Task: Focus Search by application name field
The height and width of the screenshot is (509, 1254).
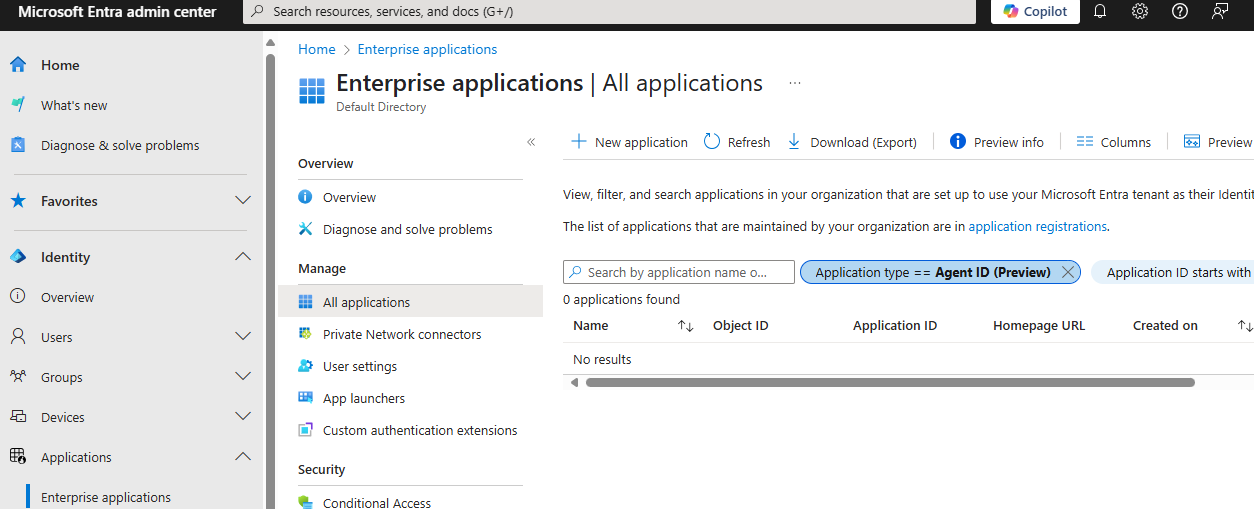Action: 679,272
